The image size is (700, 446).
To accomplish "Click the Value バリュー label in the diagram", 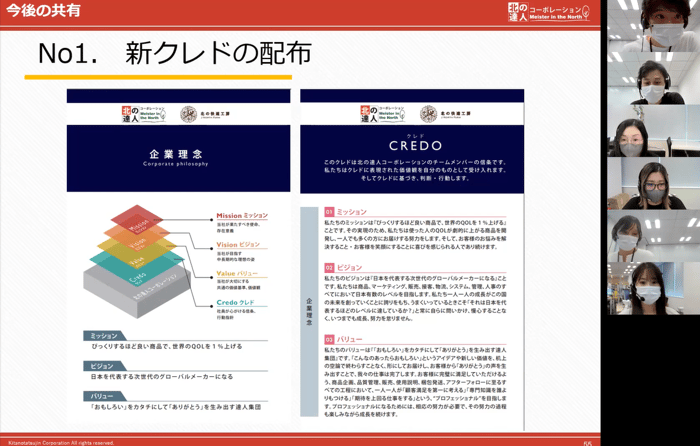I will click(x=237, y=273).
